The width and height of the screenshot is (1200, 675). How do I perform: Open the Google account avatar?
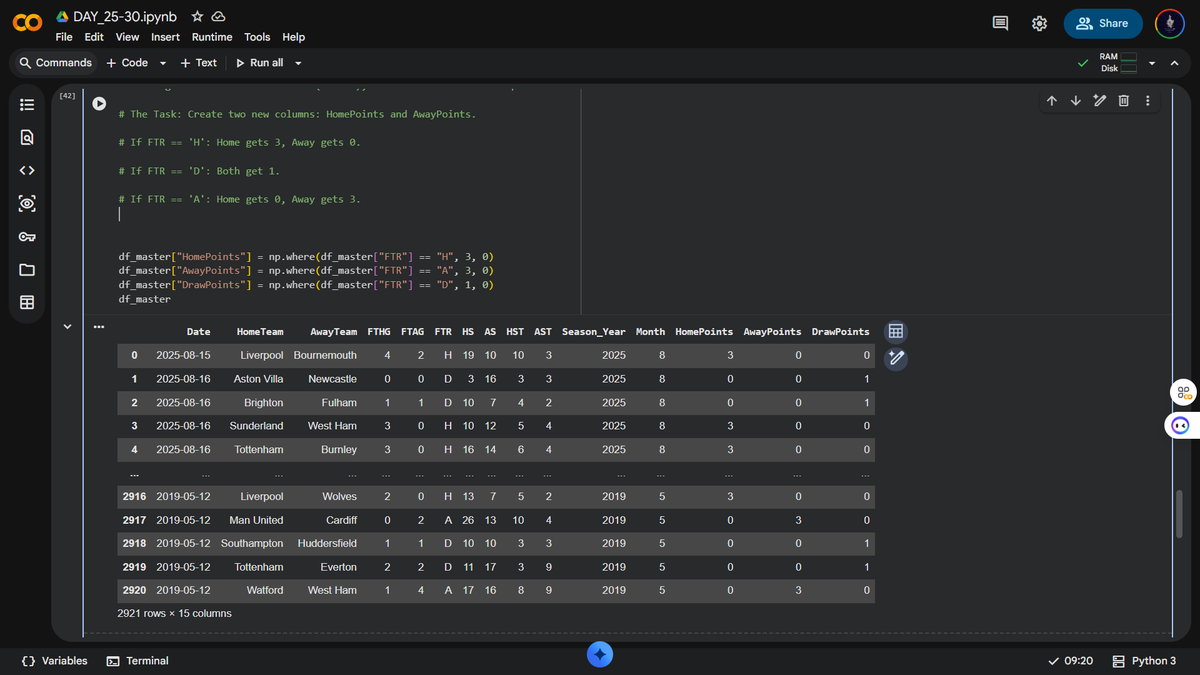click(1169, 23)
